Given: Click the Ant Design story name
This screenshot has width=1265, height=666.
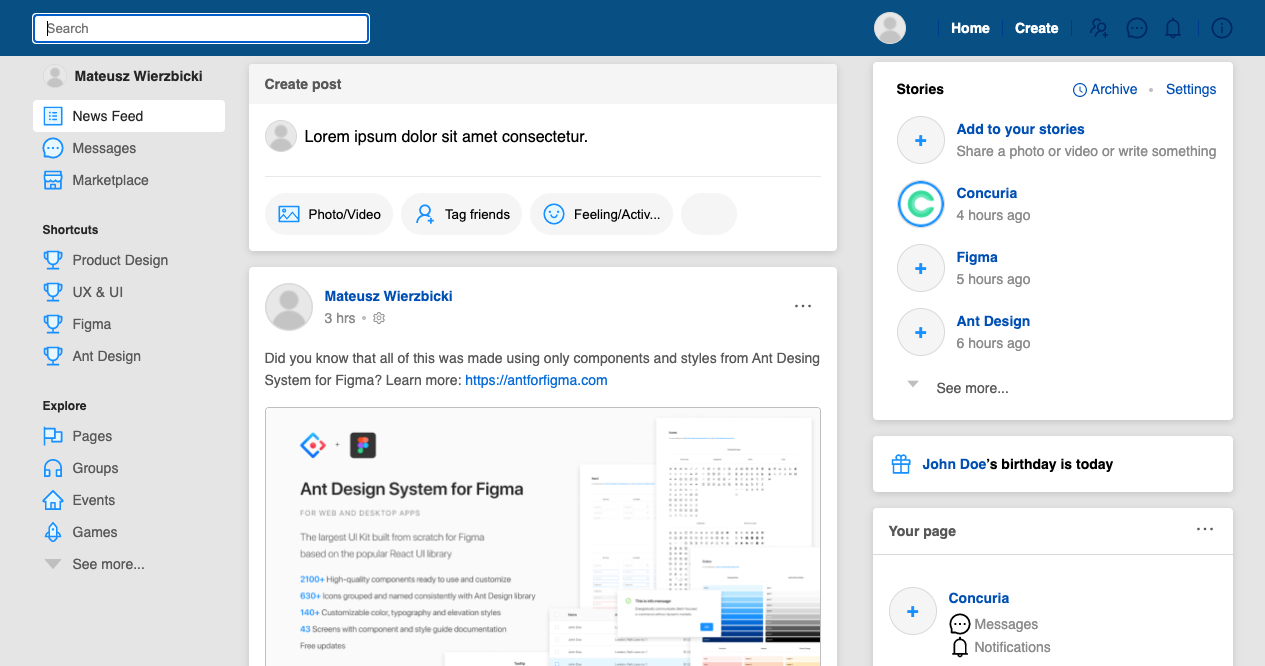Looking at the screenshot, I should (x=993, y=321).
